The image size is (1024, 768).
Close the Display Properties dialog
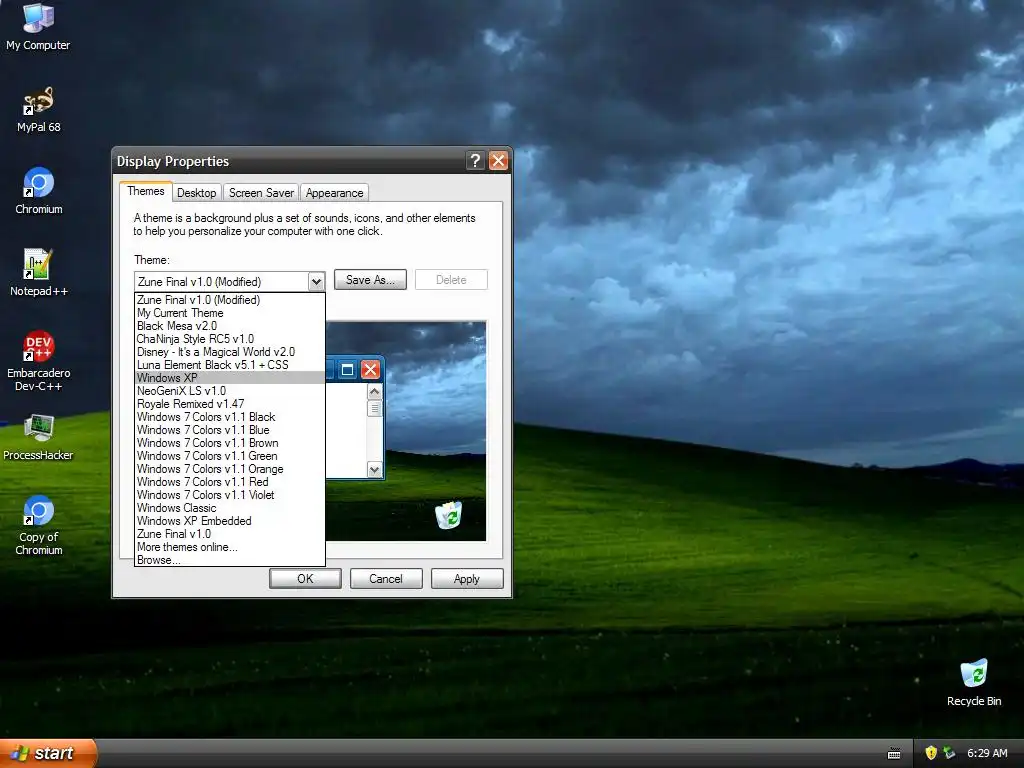(x=498, y=161)
